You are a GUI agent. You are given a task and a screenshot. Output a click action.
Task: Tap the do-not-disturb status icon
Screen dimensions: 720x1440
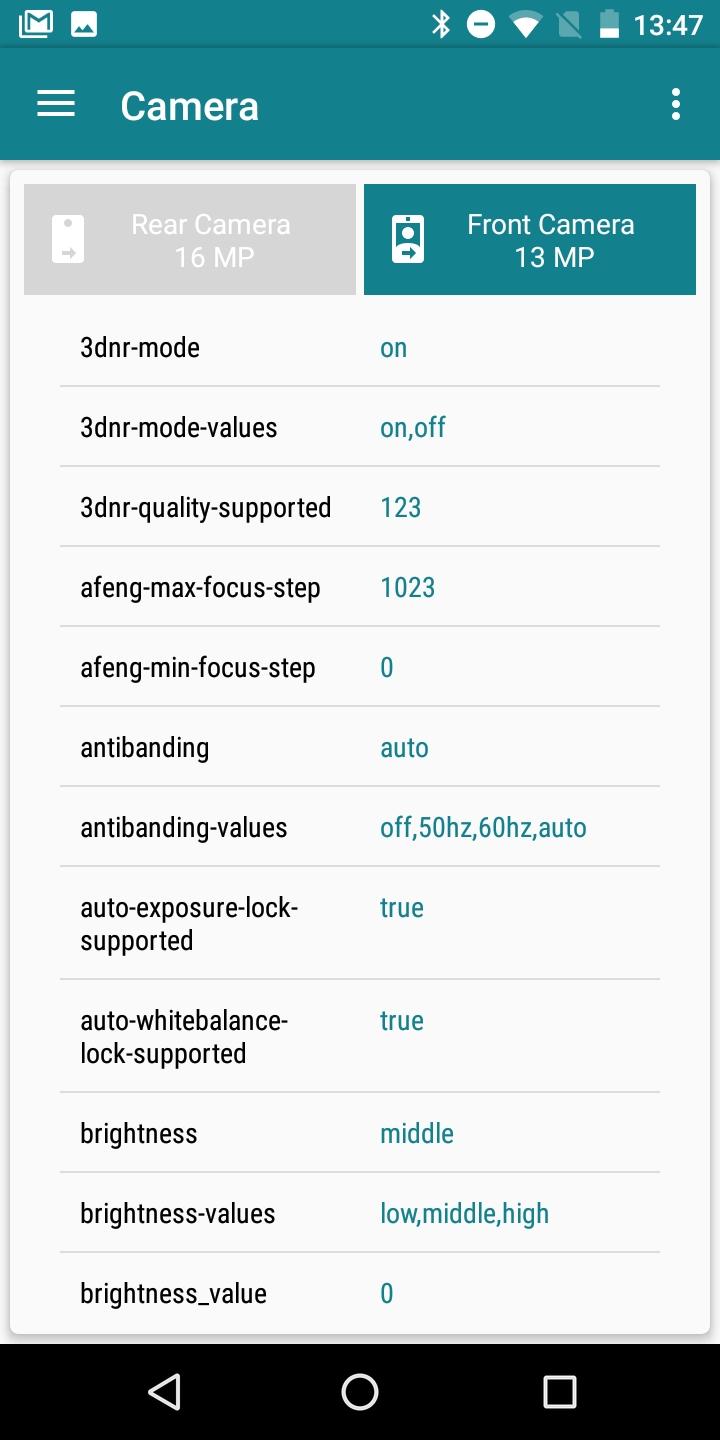pos(481,24)
